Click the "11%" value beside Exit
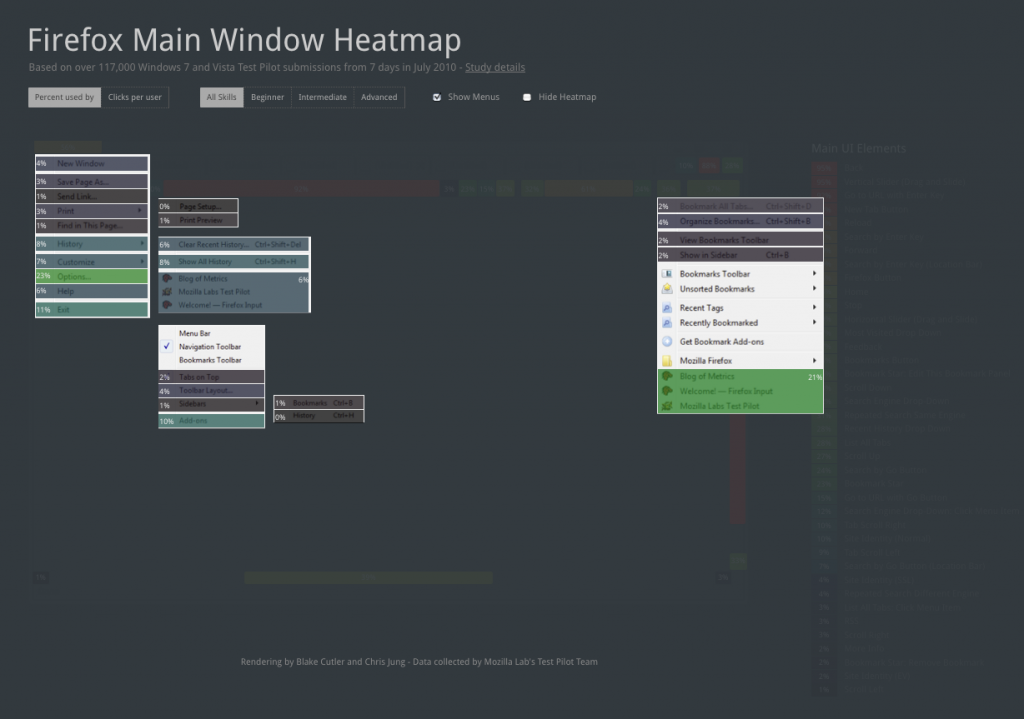 (43, 310)
